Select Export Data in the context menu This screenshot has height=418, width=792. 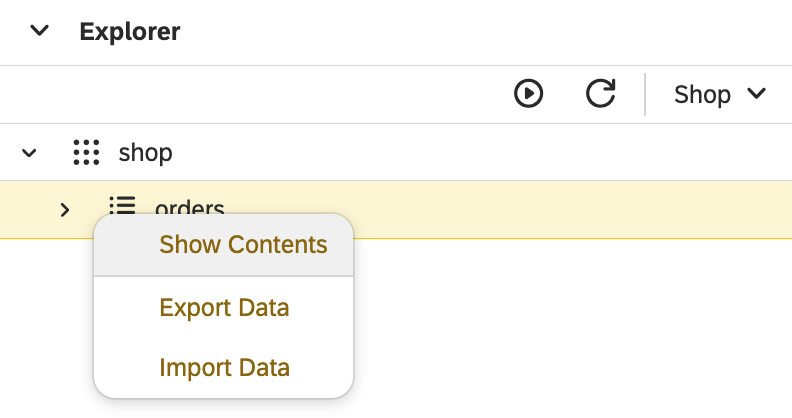(x=223, y=308)
